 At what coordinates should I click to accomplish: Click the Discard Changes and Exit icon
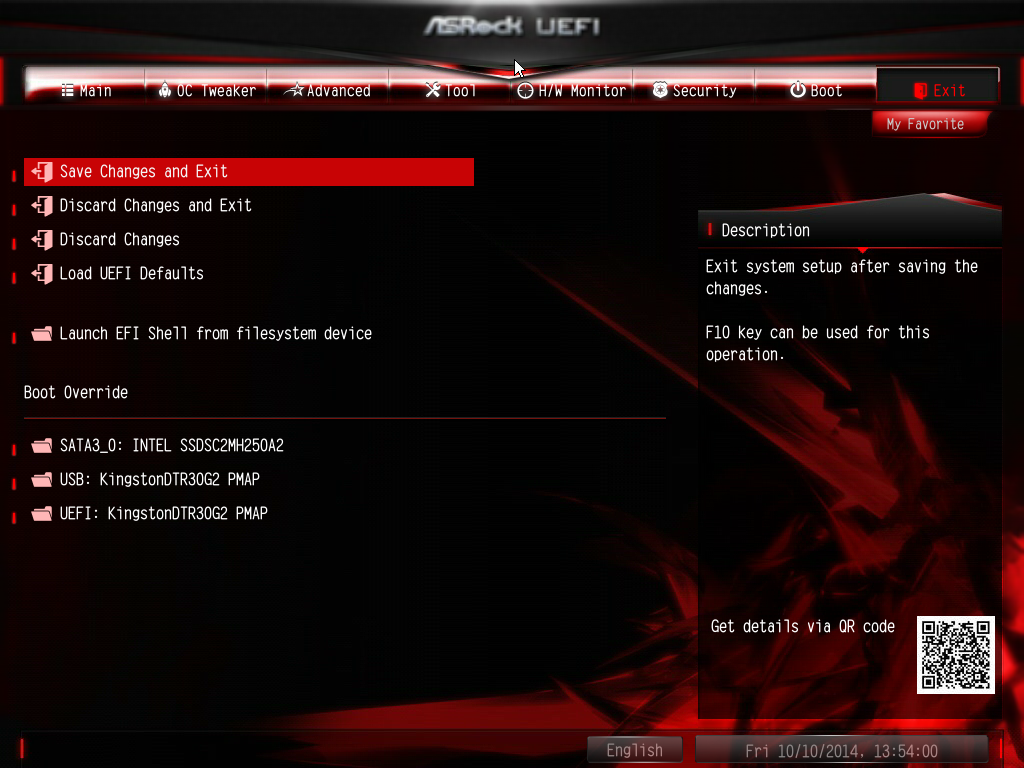[x=42, y=206]
